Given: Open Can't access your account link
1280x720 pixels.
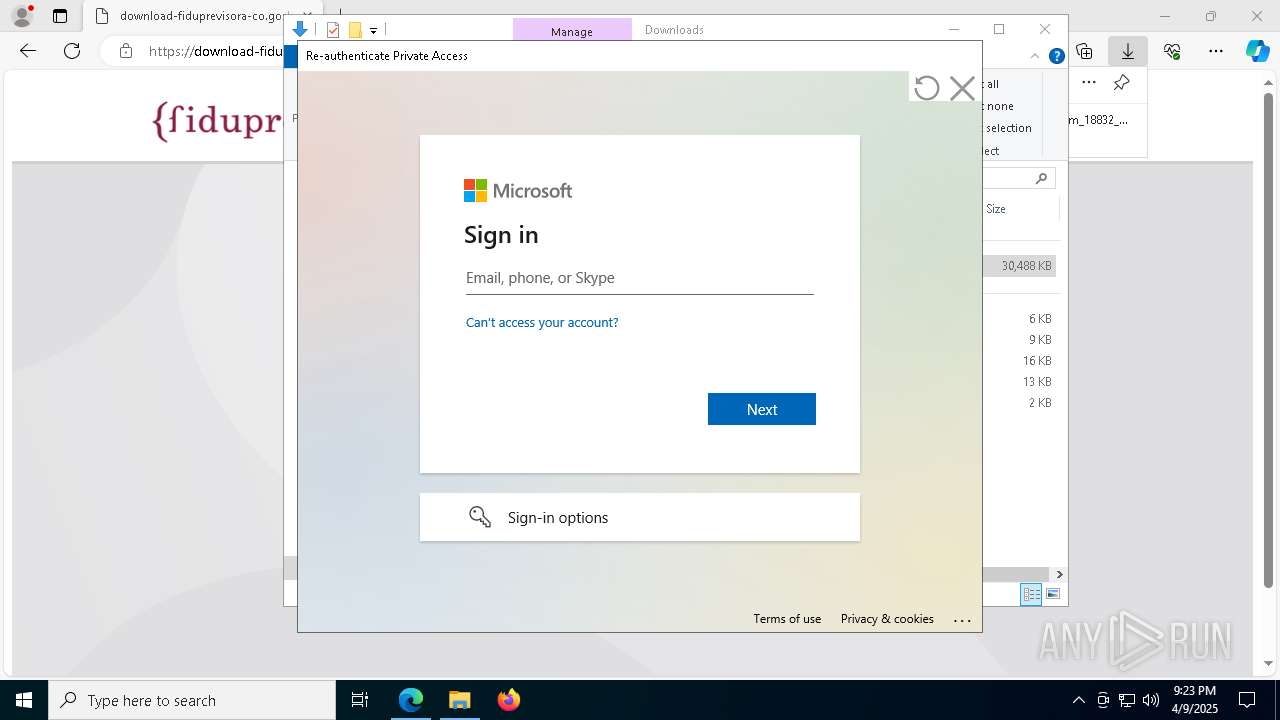Looking at the screenshot, I should 542,322.
